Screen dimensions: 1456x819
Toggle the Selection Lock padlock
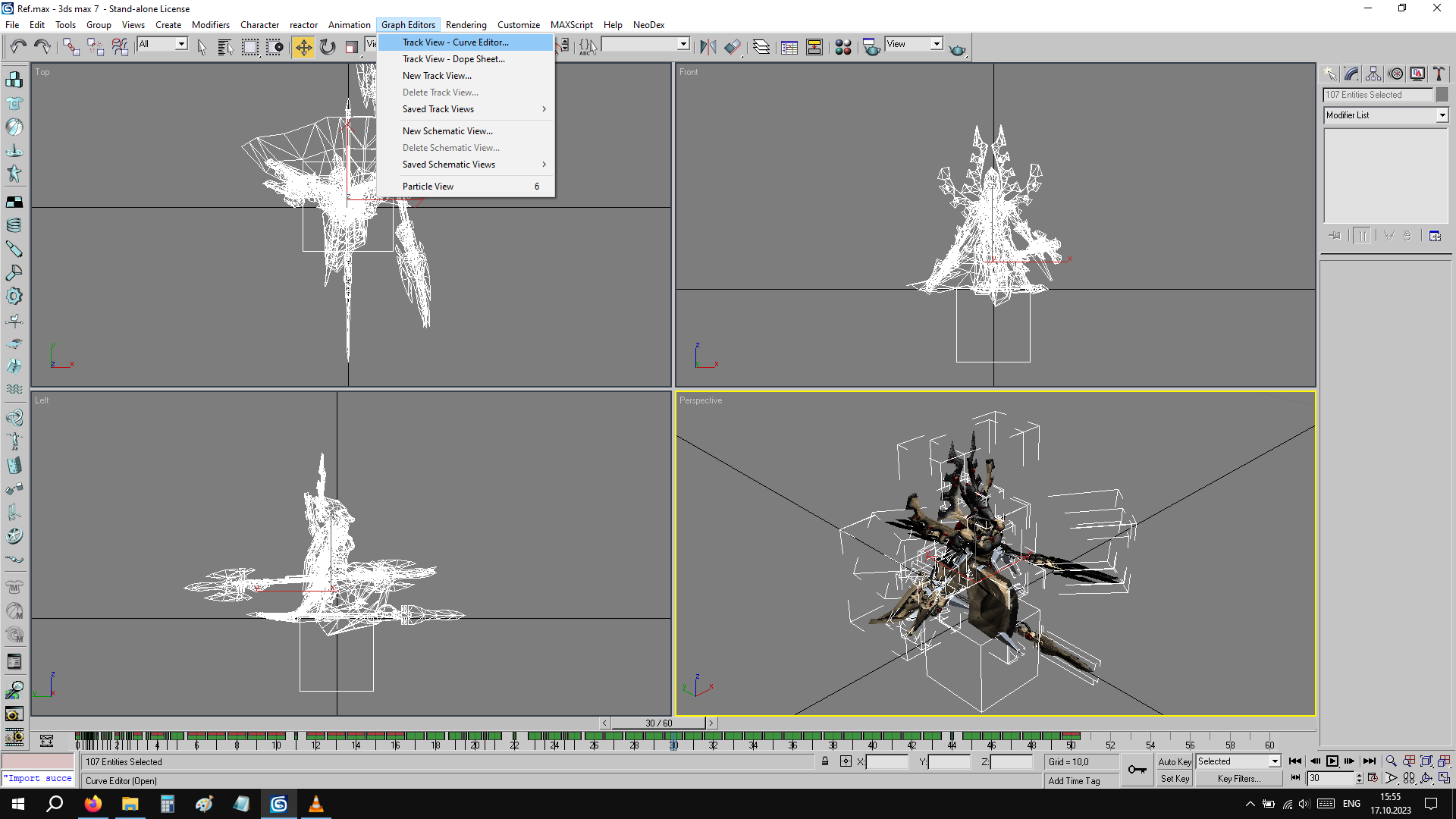click(x=825, y=761)
